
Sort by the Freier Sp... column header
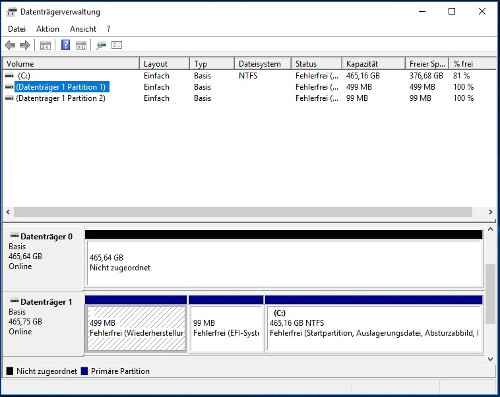click(427, 64)
